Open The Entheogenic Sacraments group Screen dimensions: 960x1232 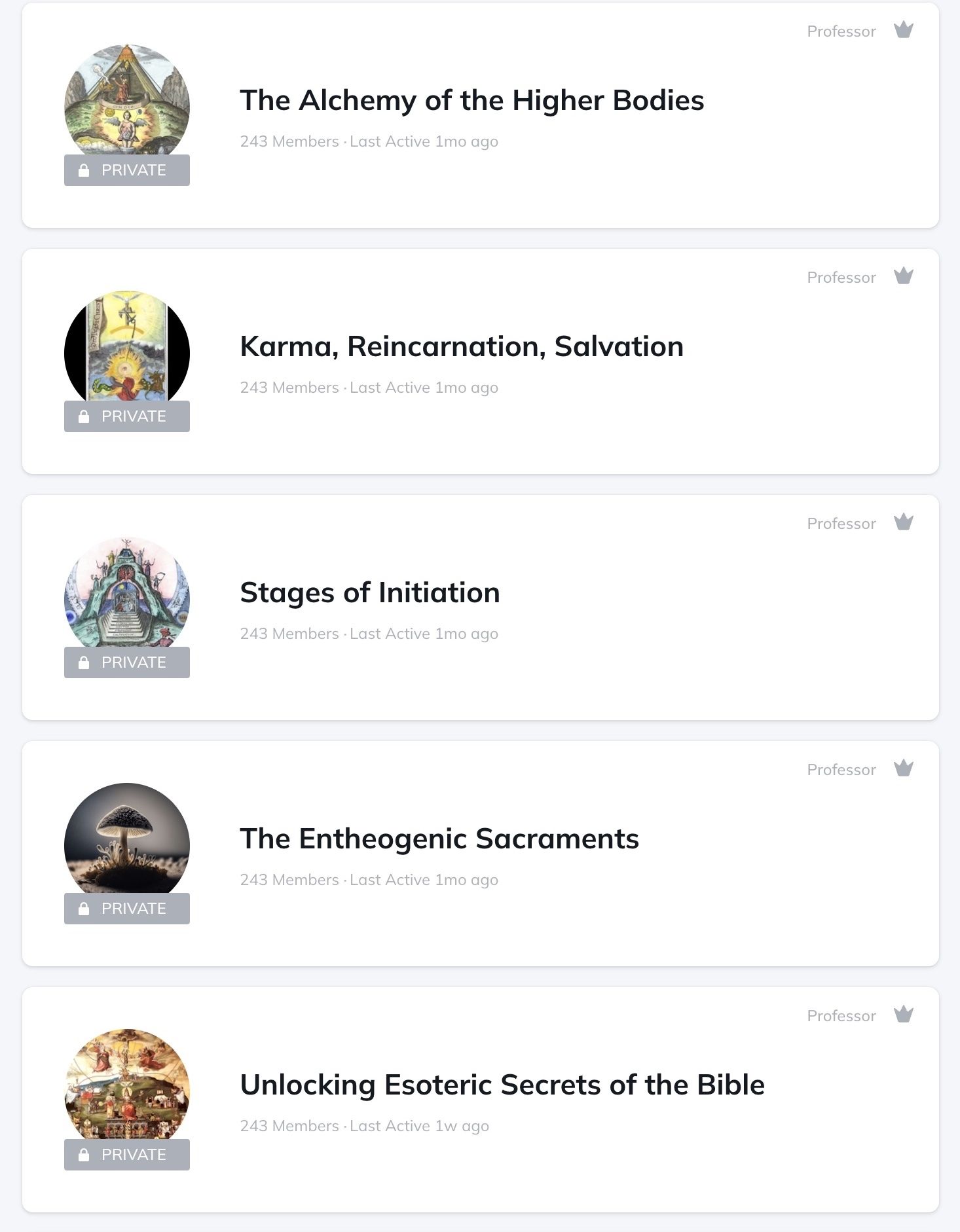439,839
